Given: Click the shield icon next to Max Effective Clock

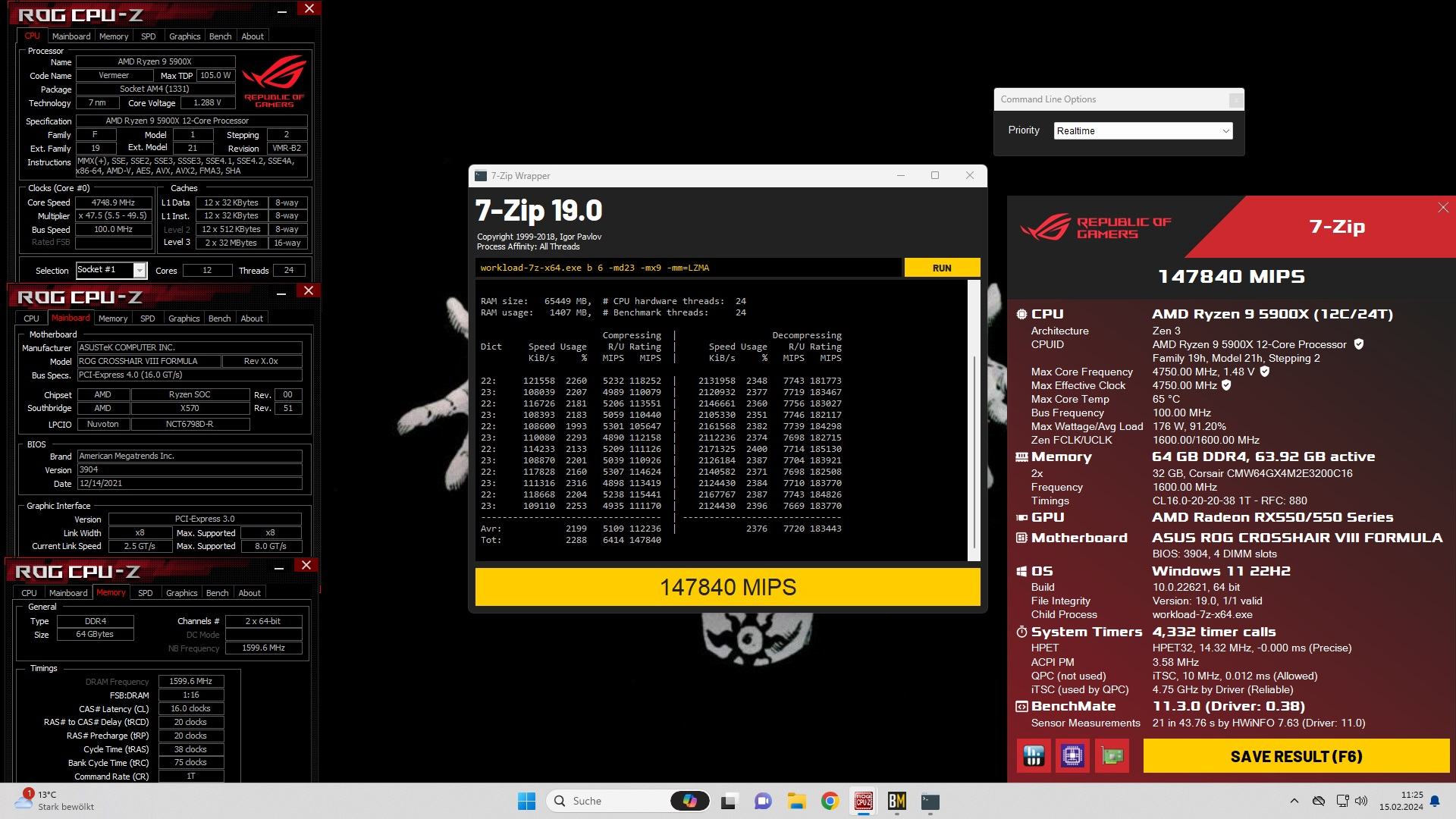Looking at the screenshot, I should 1226,385.
